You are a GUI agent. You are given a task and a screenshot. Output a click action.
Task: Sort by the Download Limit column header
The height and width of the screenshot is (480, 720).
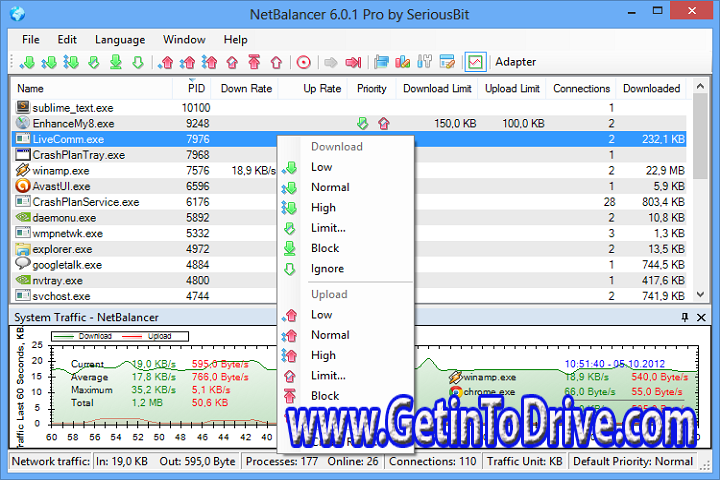tap(437, 89)
